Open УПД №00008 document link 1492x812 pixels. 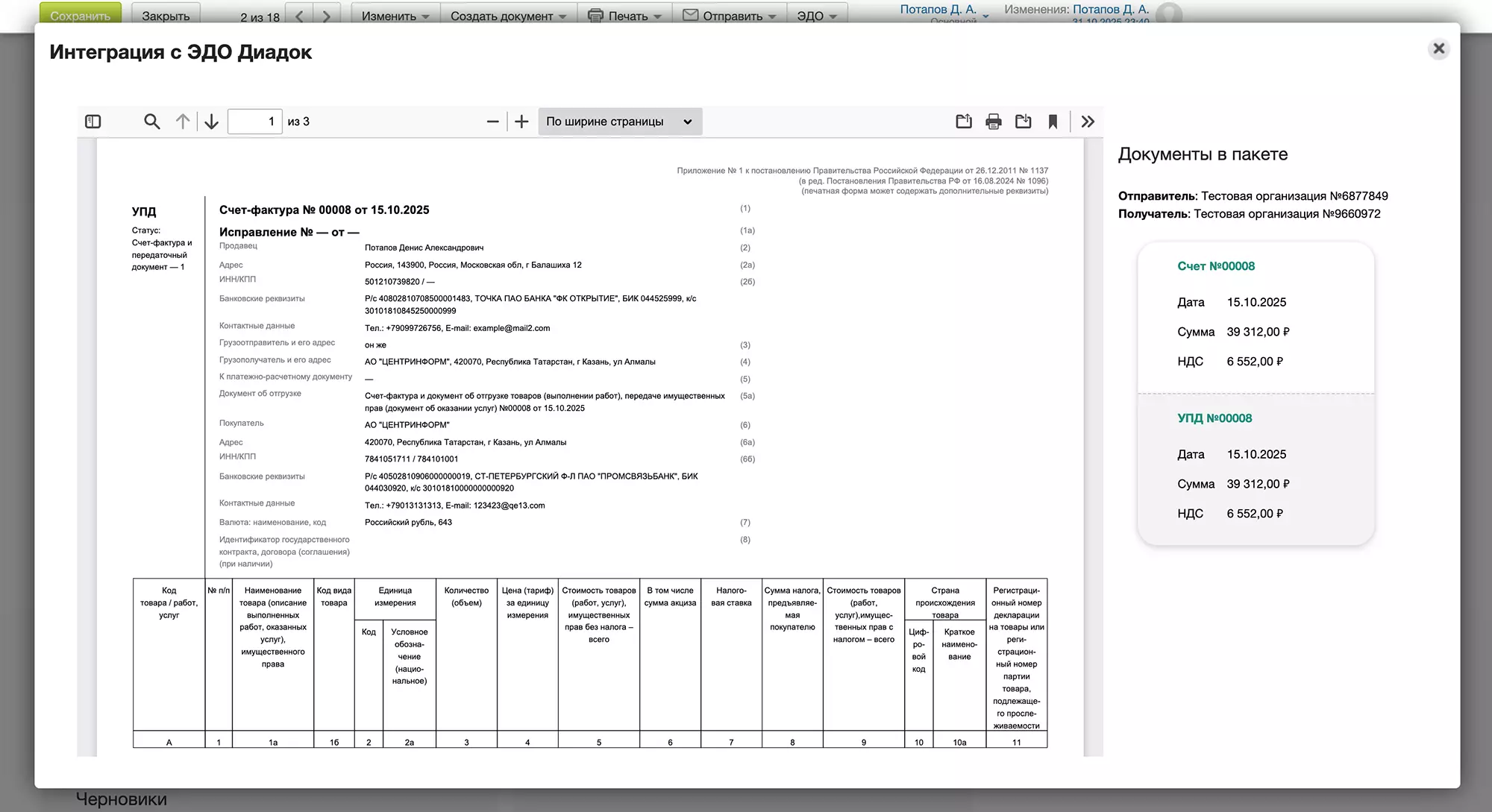(x=1214, y=418)
